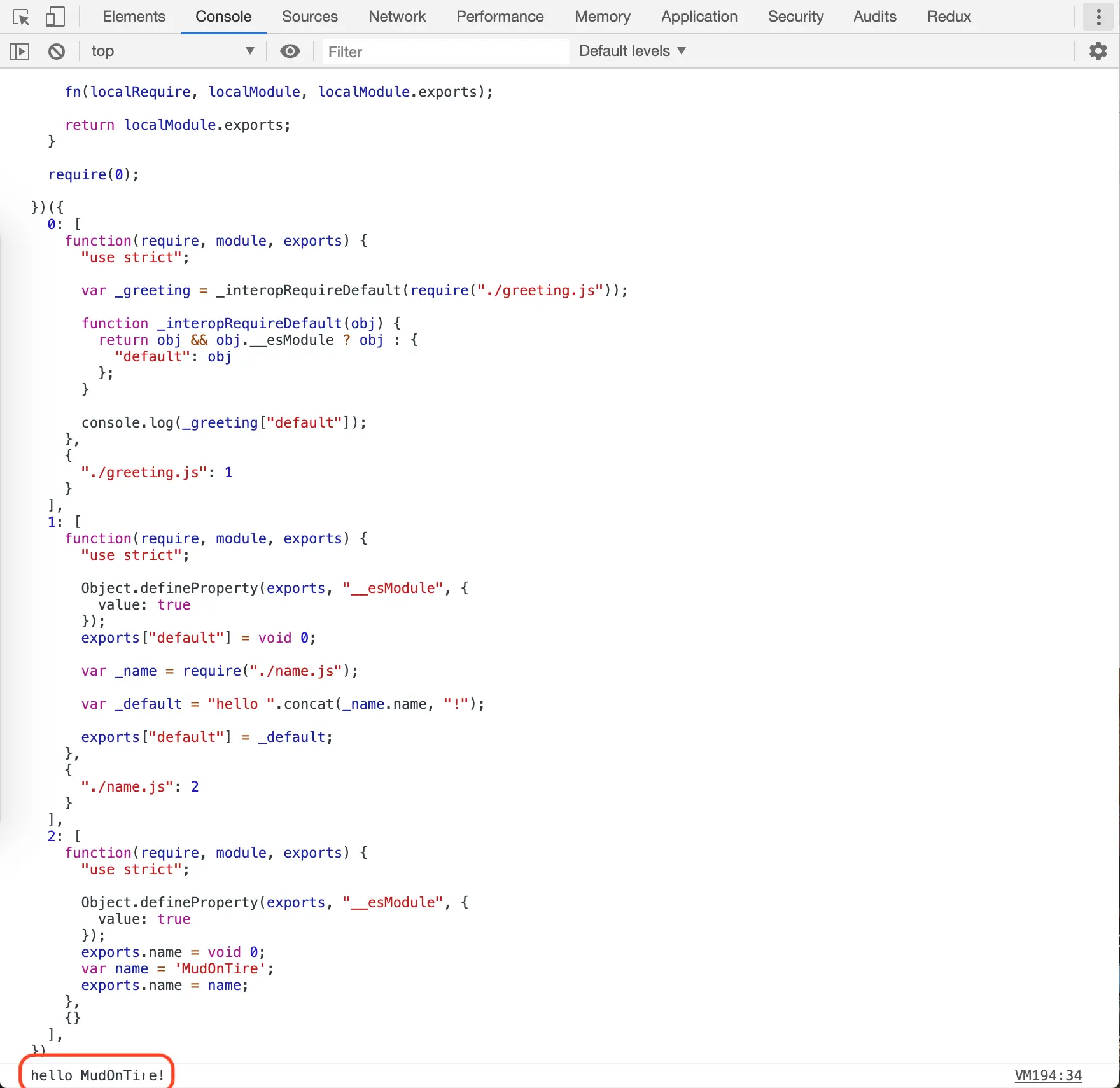Image resolution: width=1120 pixels, height=1088 pixels.
Task: Open the Performance tab
Action: [x=500, y=17]
